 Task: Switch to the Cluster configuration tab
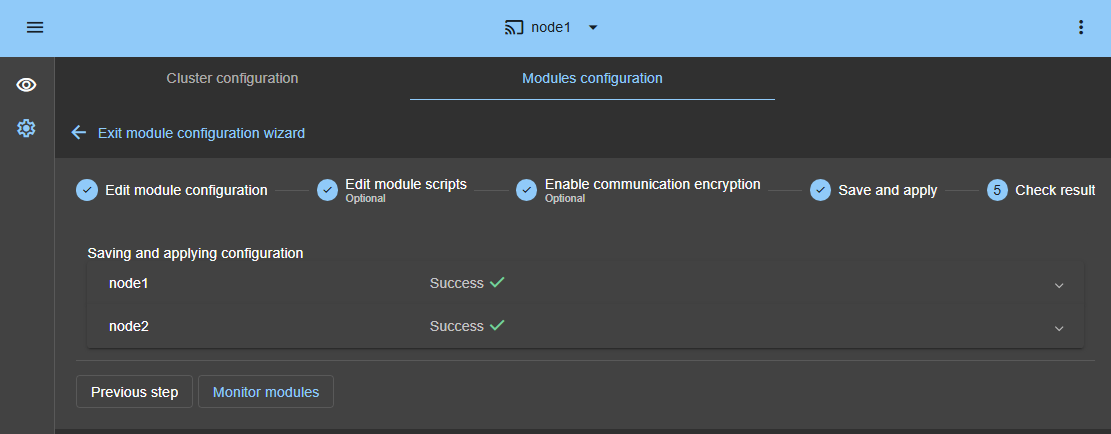[232, 78]
